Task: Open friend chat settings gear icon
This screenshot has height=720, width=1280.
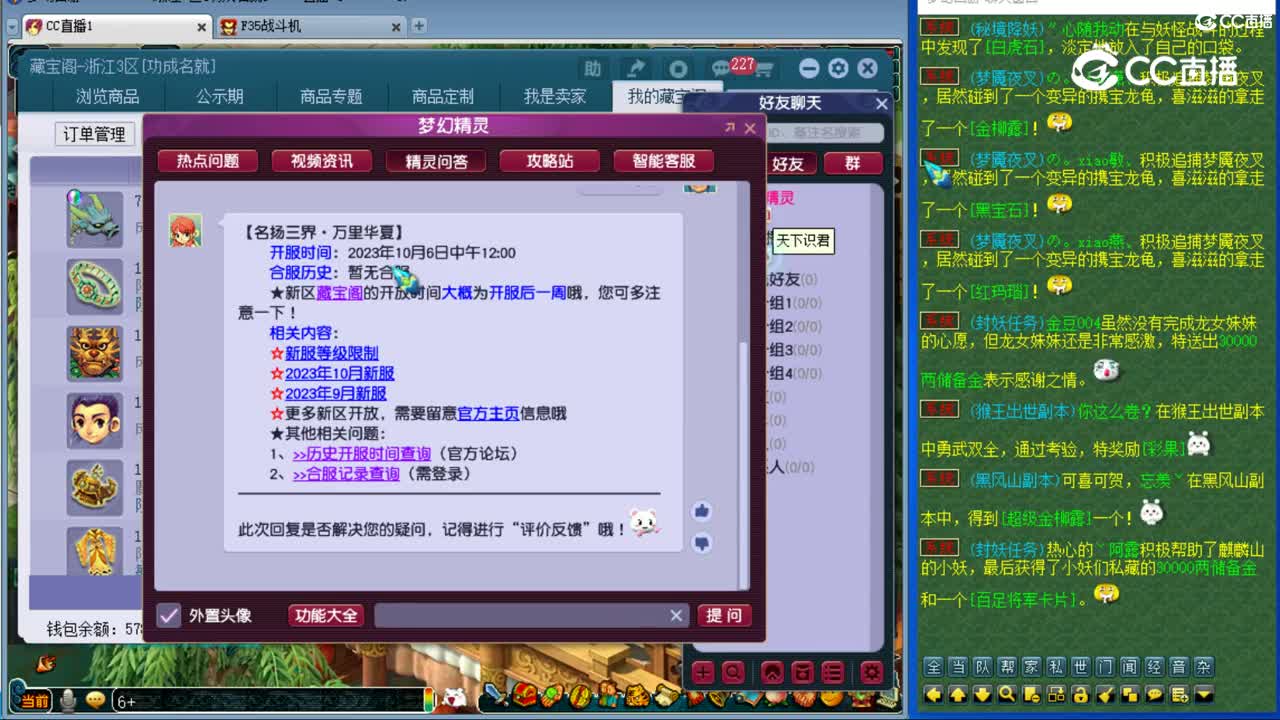Action: (872, 673)
